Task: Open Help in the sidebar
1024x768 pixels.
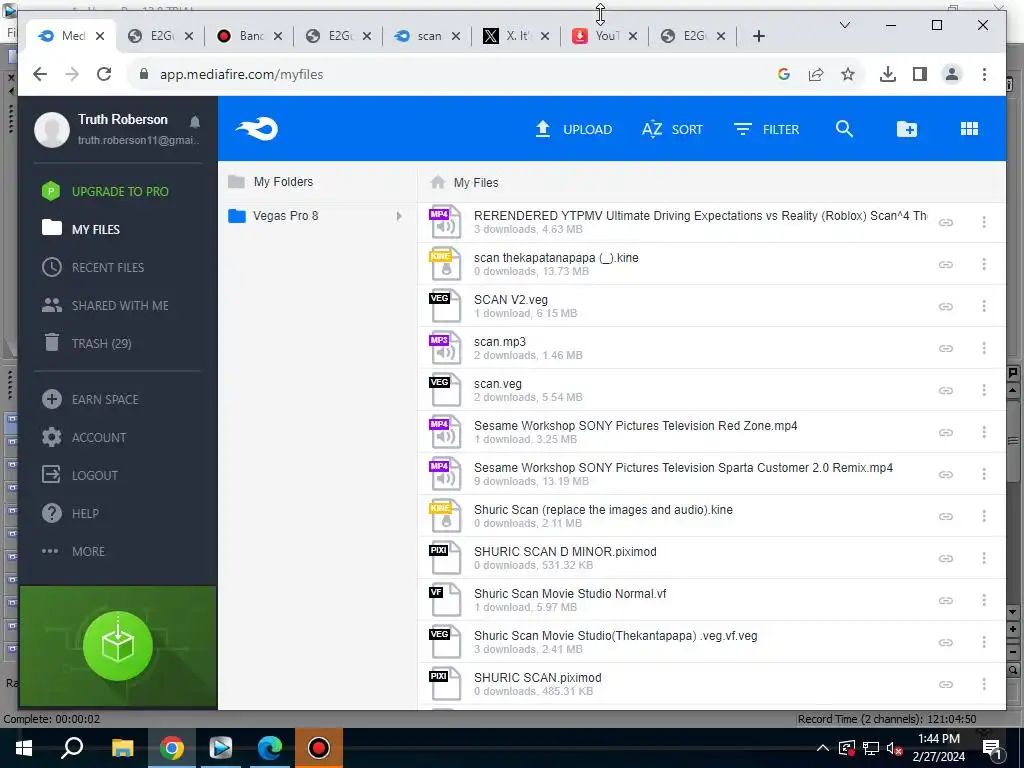Action: tap(70, 513)
